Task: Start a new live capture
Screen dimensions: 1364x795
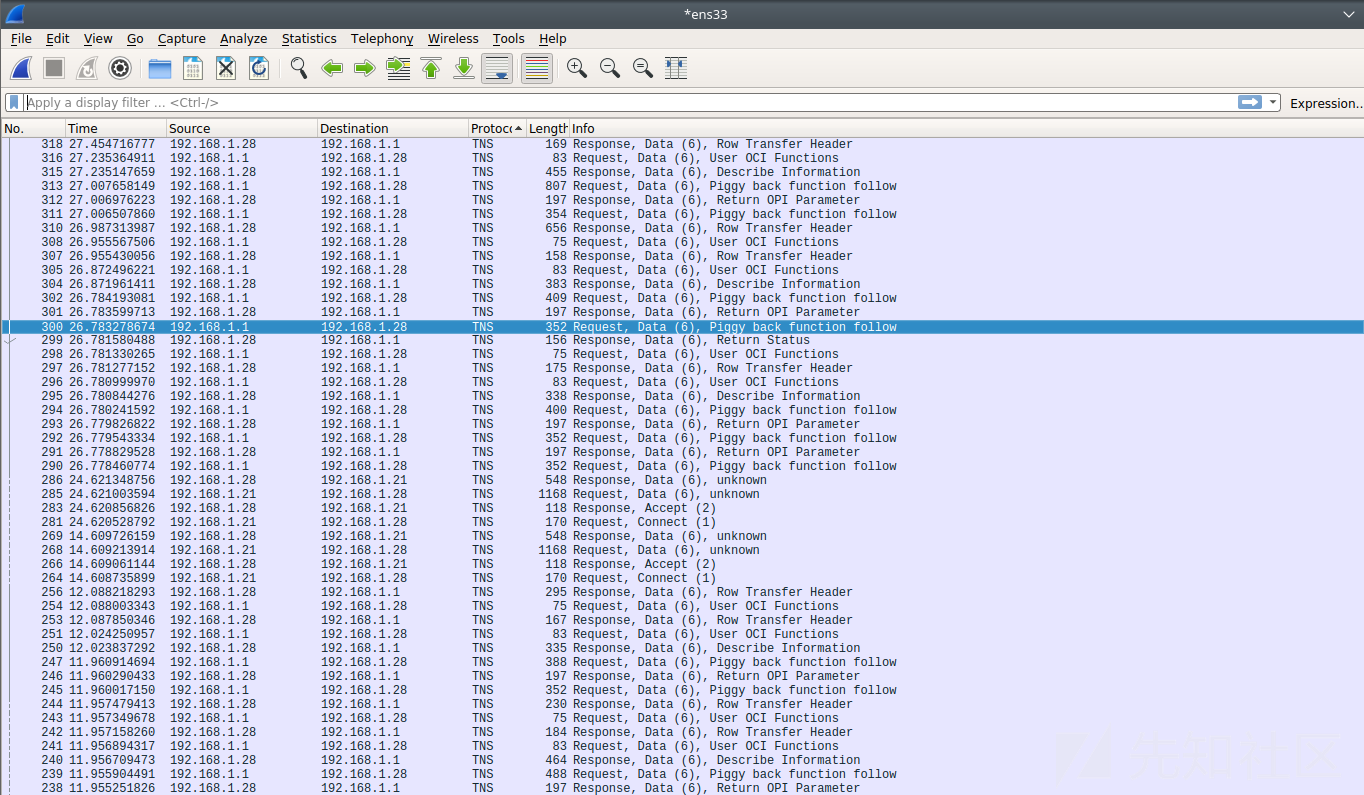Action: click(21, 68)
